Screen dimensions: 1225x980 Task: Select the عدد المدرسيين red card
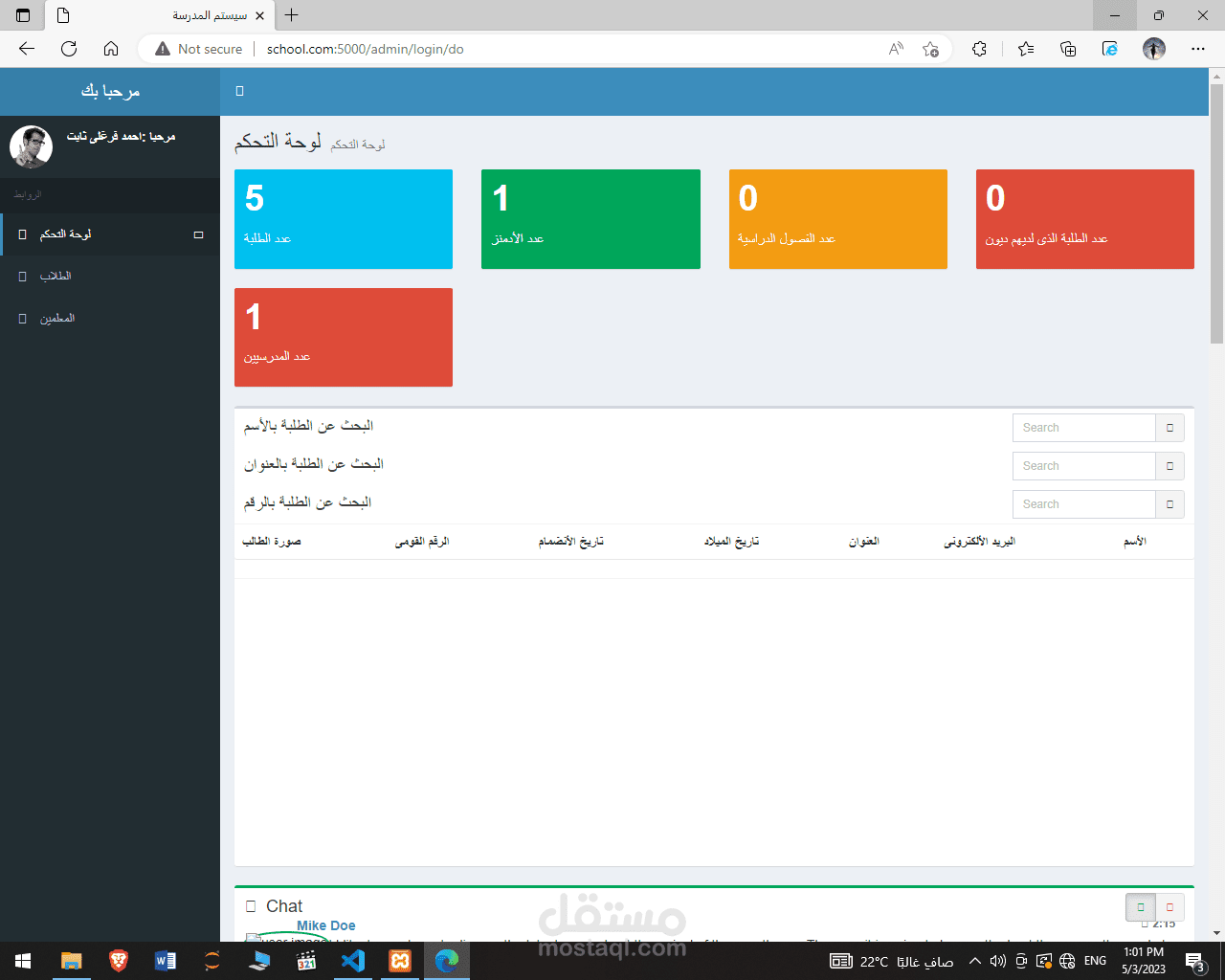coord(344,338)
